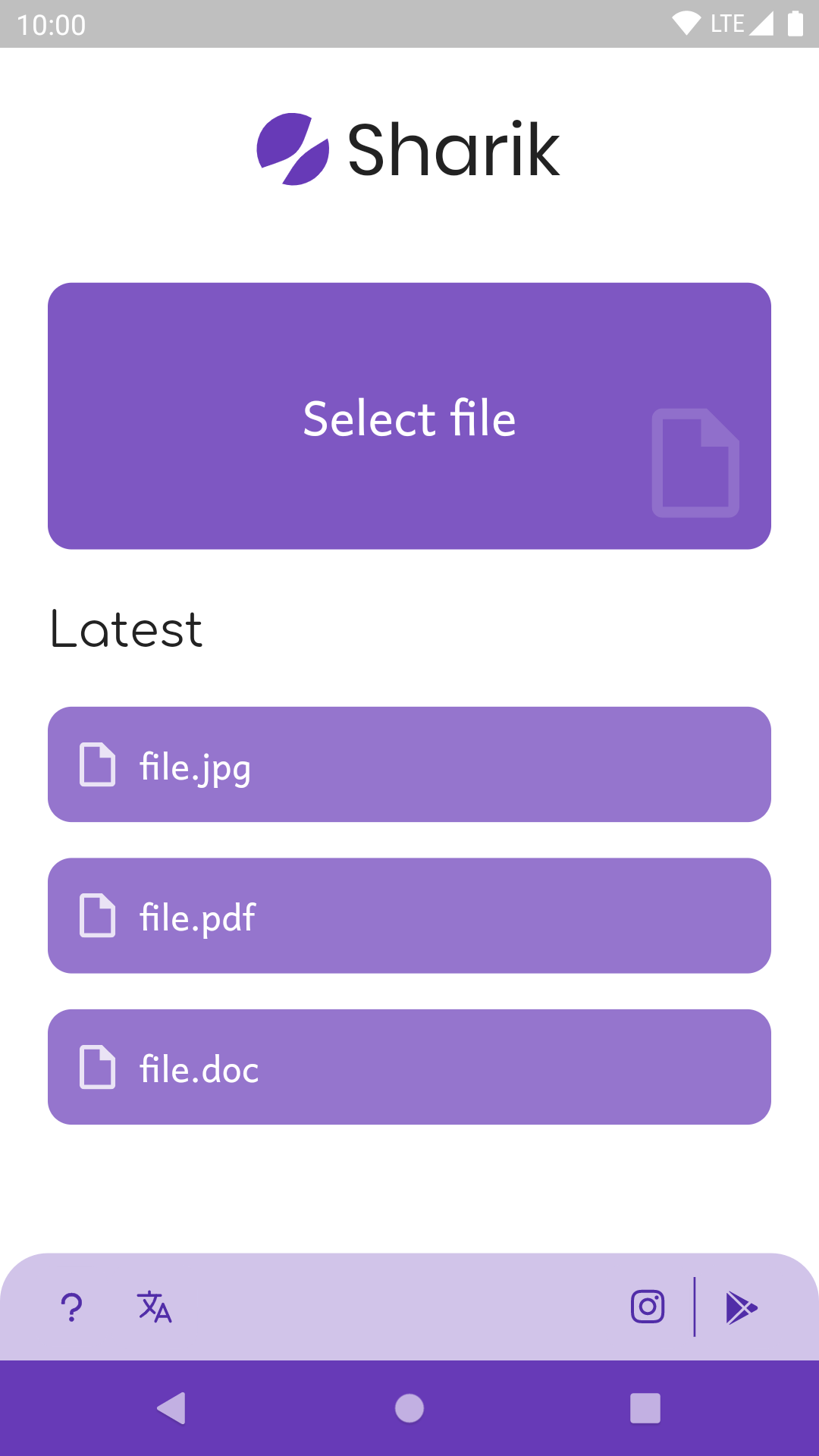This screenshot has width=819, height=1456.
Task: Open the language translate icon
Action: (155, 1307)
